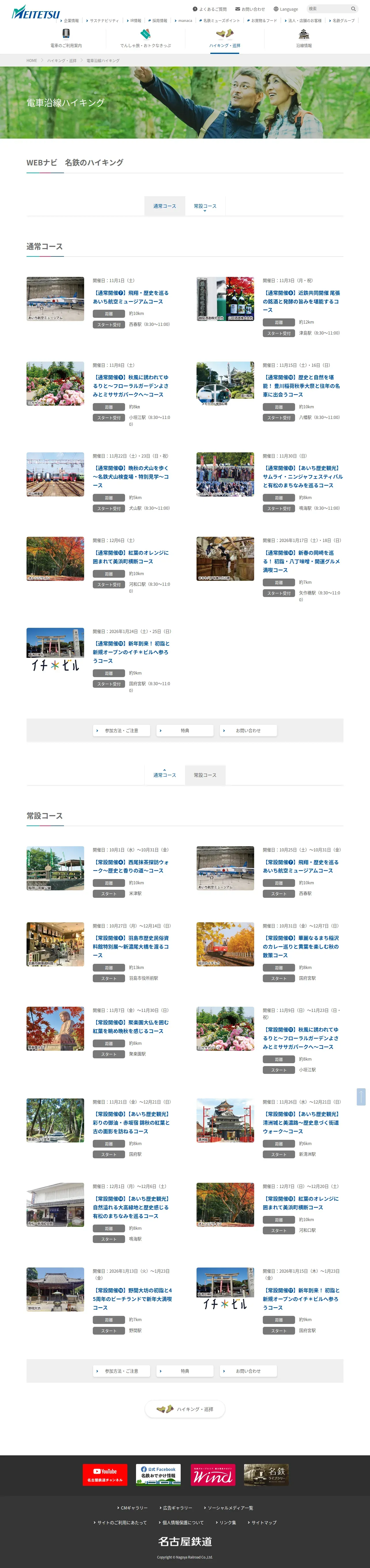Open 常設開催❶ 西尾抹茶採訪ウォーク course link
Screen dimensions: 370x1568
click(131, 866)
